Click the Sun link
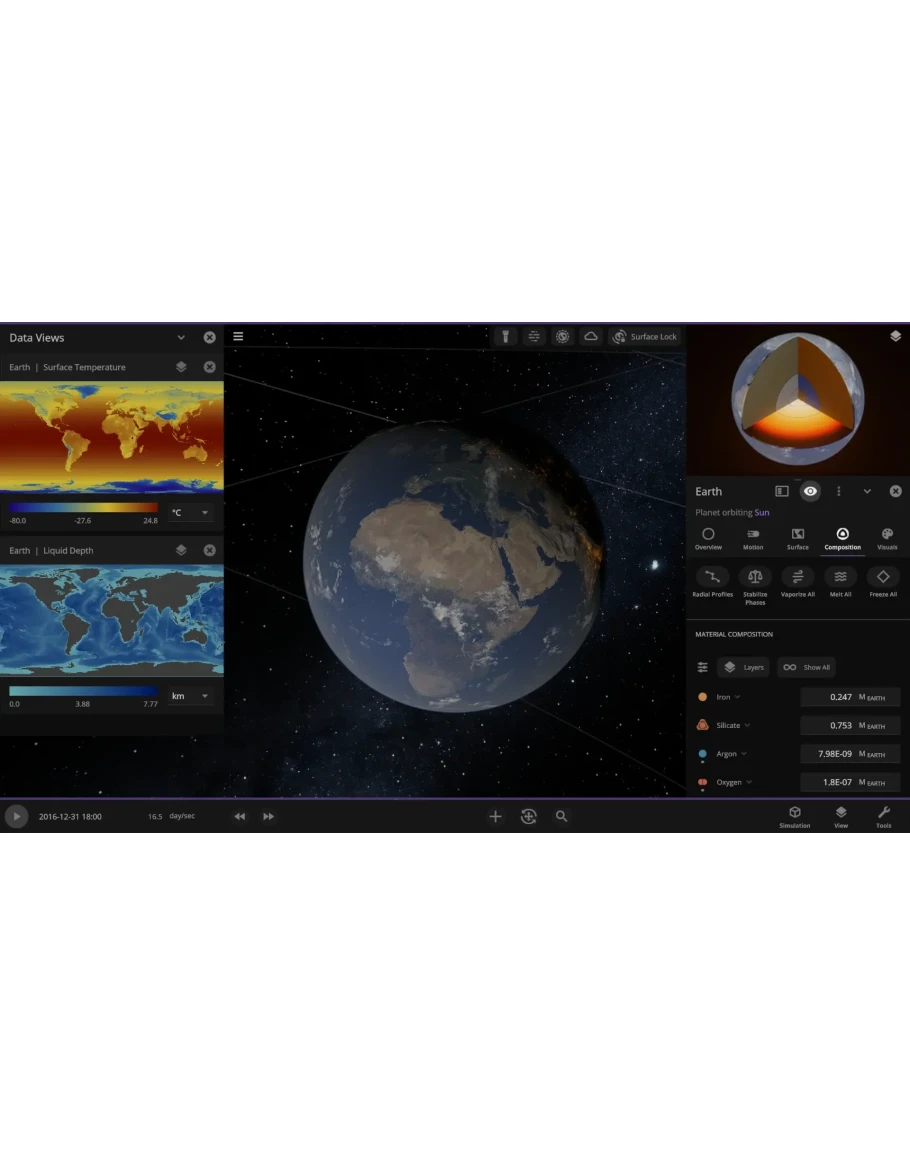The width and height of the screenshot is (910, 1155). pos(762,513)
